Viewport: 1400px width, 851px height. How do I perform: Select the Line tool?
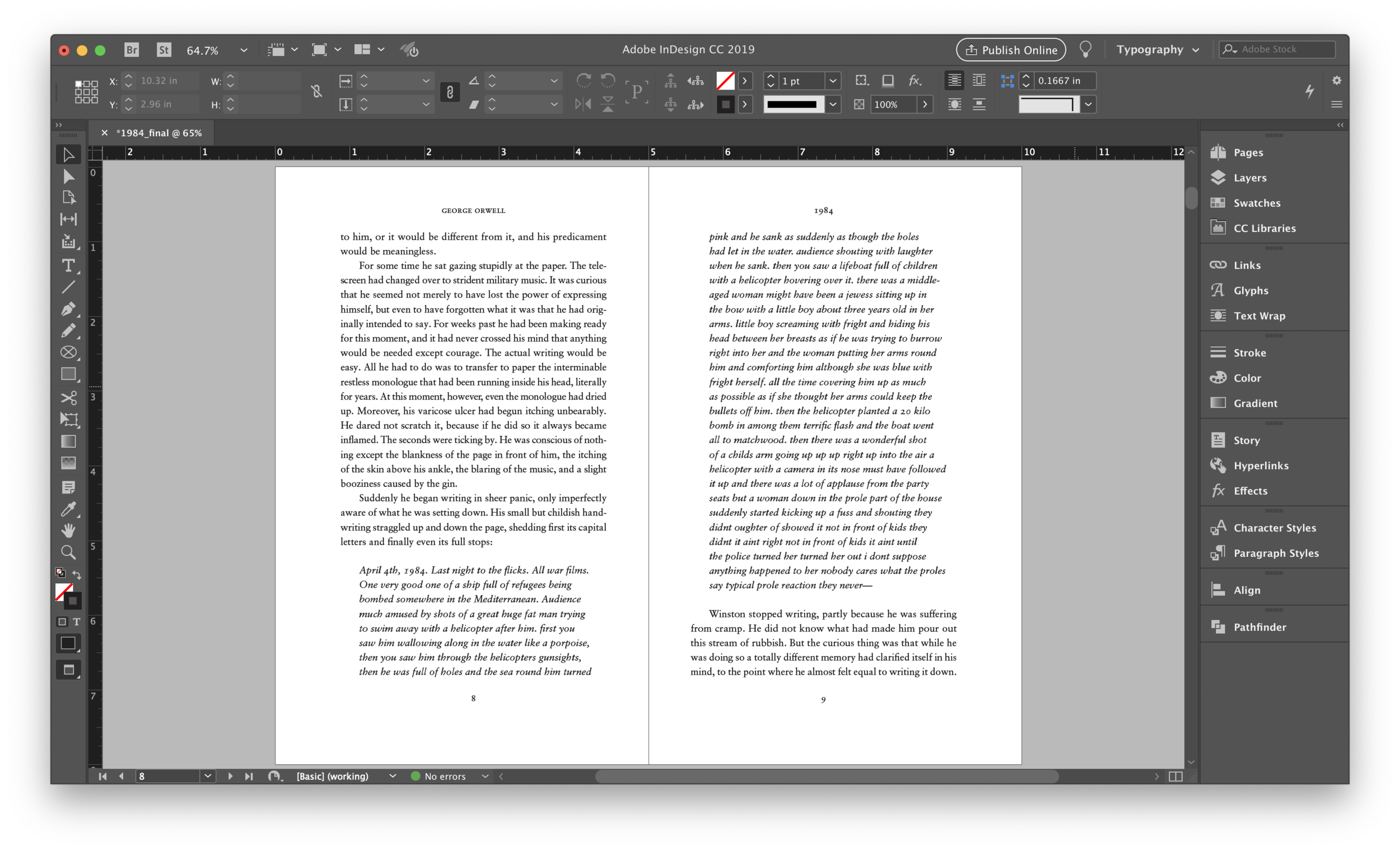pyautogui.click(x=68, y=287)
